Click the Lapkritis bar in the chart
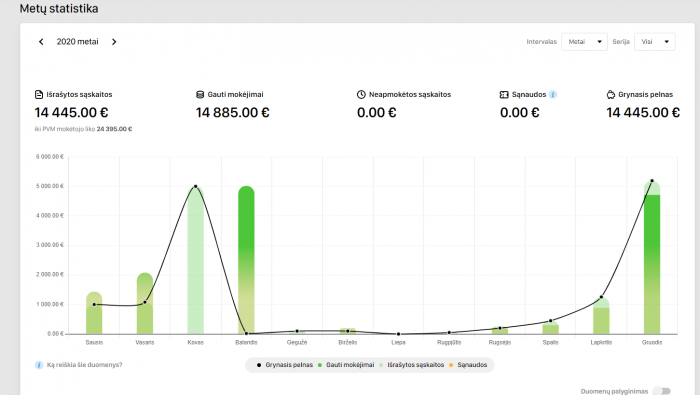 pyautogui.click(x=601, y=316)
